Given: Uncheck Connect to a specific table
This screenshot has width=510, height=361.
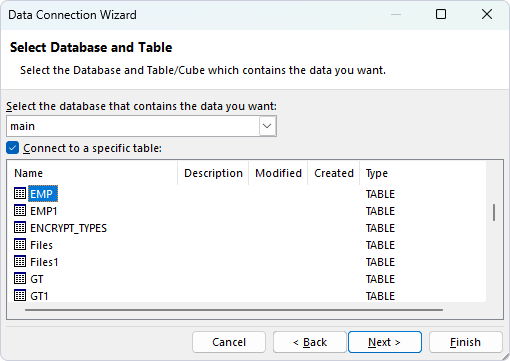Looking at the screenshot, I should click(x=13, y=148).
